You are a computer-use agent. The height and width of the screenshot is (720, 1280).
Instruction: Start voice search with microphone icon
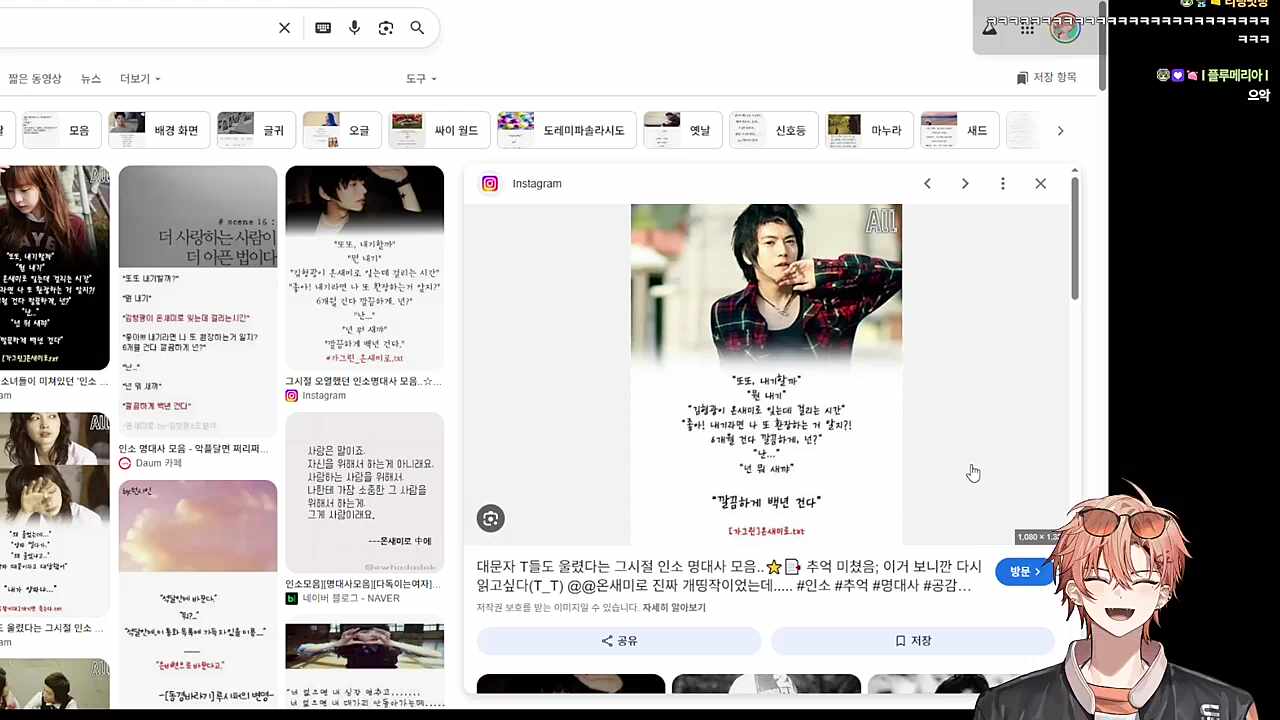(354, 28)
